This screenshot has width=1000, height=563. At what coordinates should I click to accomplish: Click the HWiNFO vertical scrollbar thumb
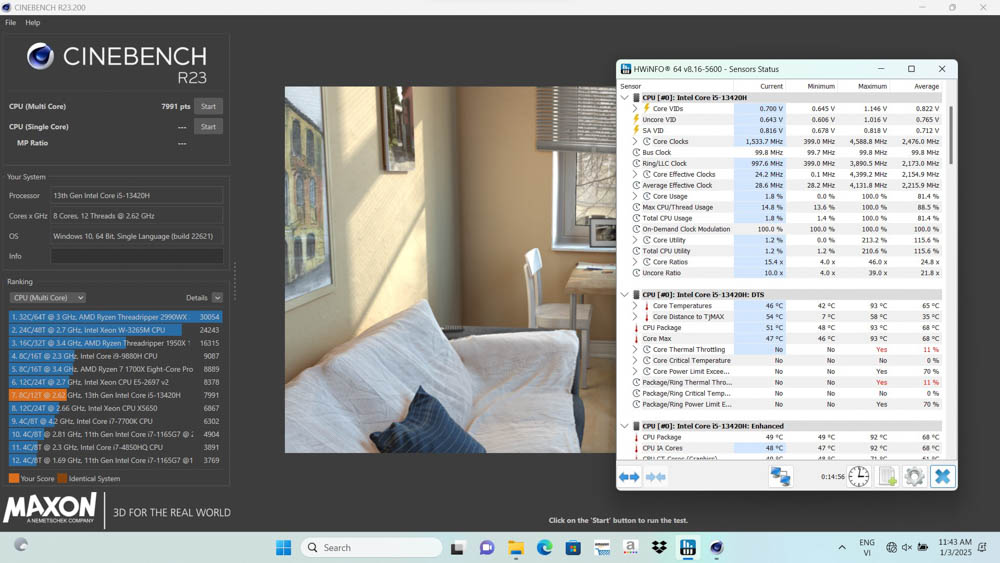coord(950,134)
